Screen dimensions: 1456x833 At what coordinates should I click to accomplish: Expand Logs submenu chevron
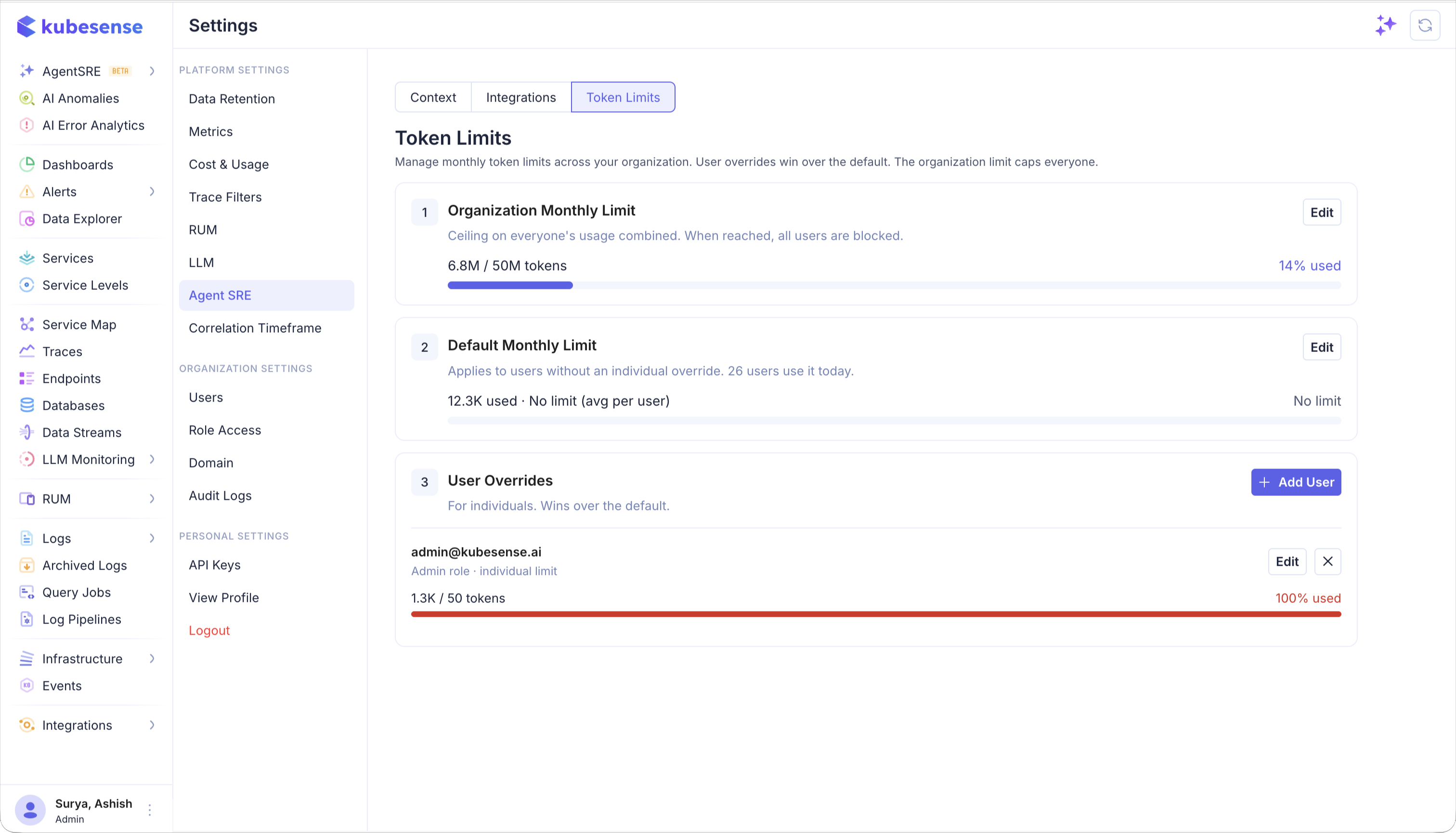[152, 538]
